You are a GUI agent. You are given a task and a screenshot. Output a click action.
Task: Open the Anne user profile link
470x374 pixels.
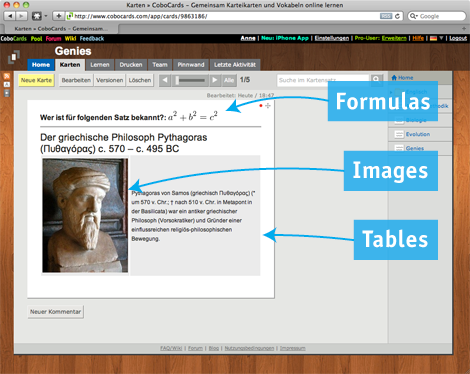coord(248,38)
